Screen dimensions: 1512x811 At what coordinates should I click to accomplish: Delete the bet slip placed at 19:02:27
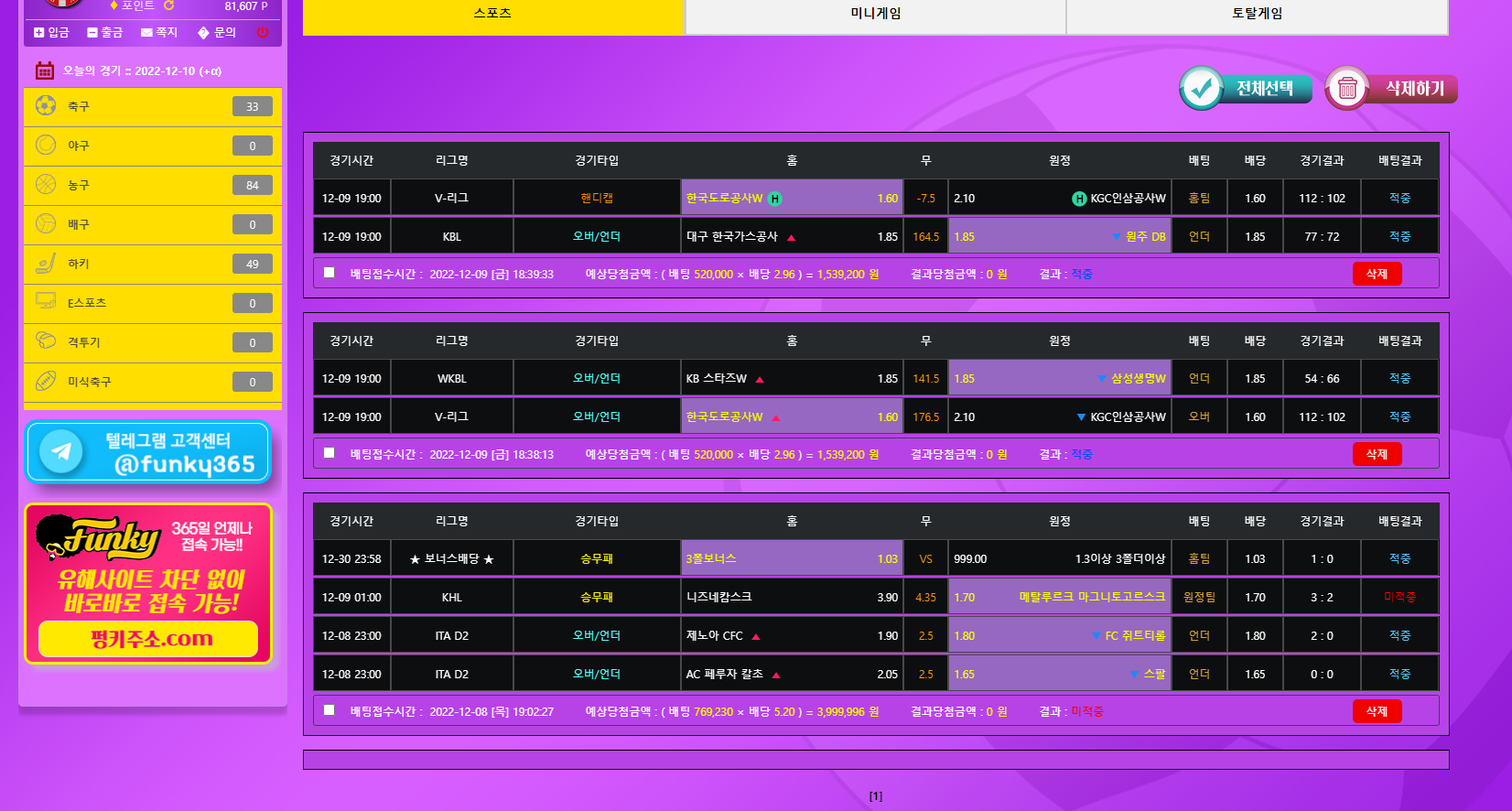pyautogui.click(x=1377, y=711)
